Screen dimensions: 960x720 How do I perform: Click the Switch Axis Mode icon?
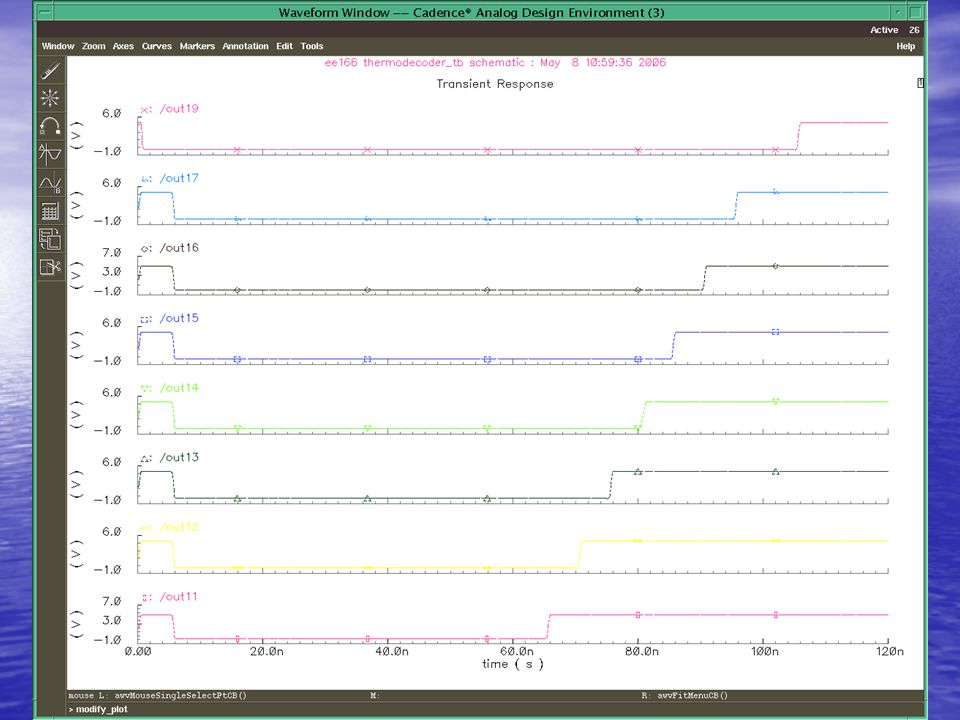(x=50, y=239)
